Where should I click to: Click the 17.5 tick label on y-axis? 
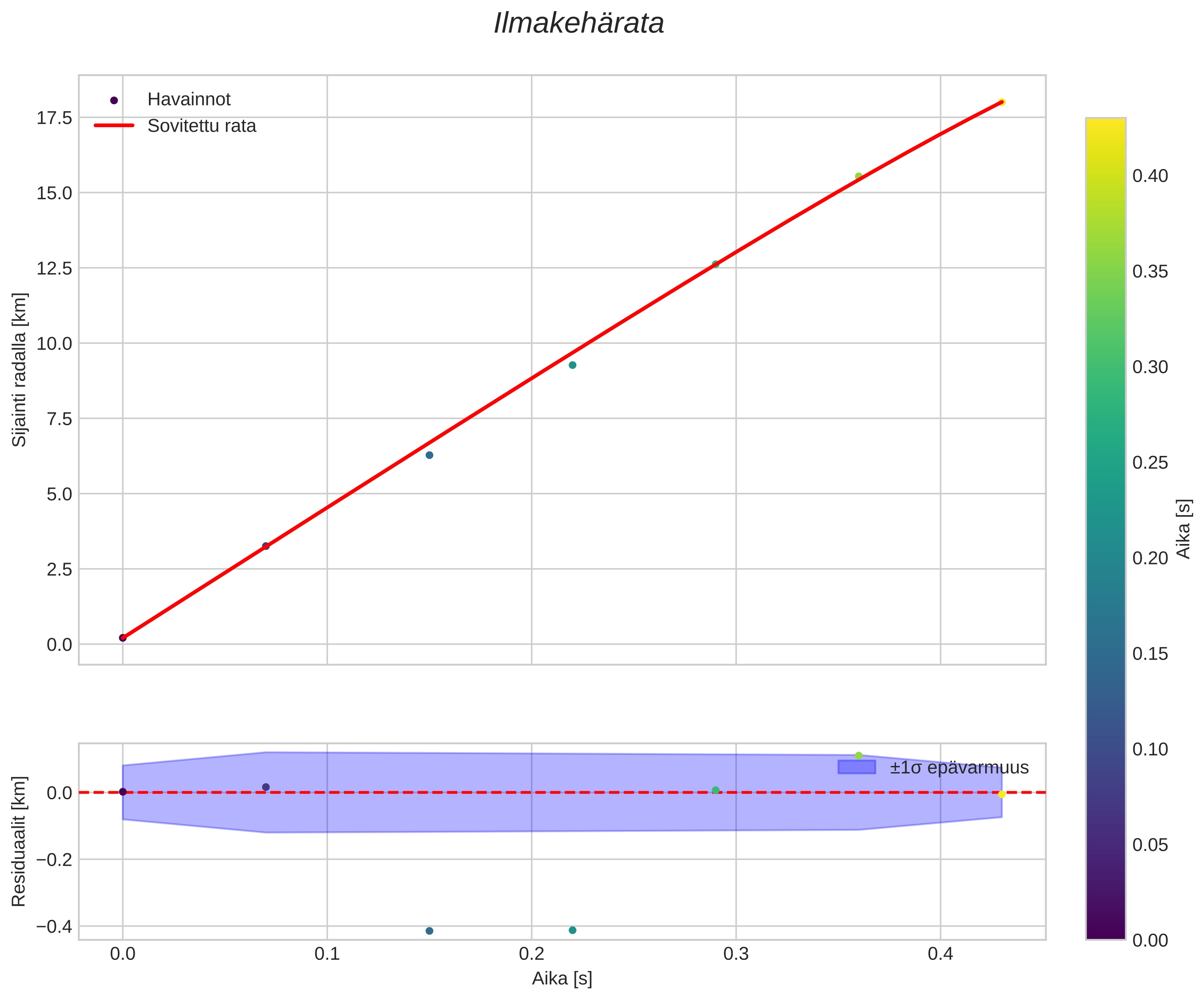(55, 118)
